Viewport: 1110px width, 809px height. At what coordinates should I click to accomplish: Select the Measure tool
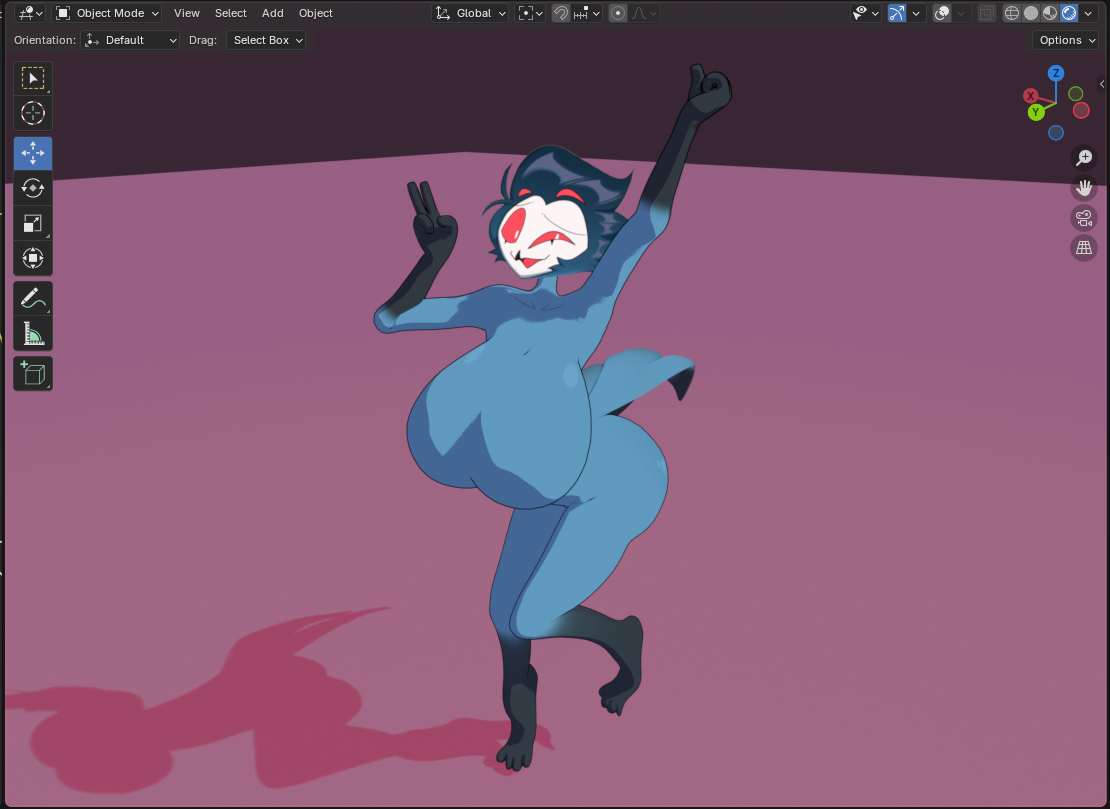pos(33,333)
